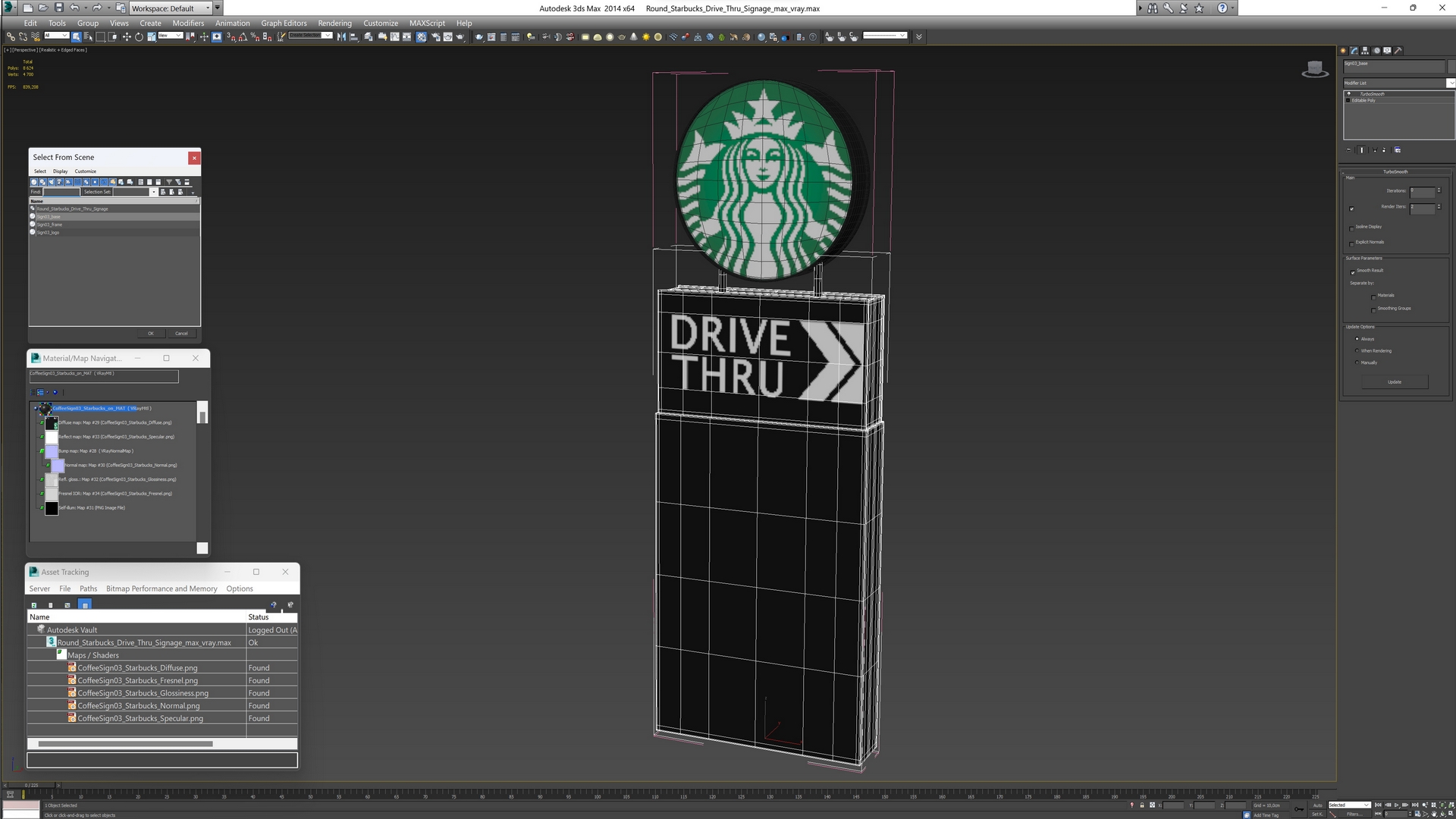Click the Display menu in Select From Scene
This screenshot has width=1456, height=819.
pyautogui.click(x=60, y=171)
